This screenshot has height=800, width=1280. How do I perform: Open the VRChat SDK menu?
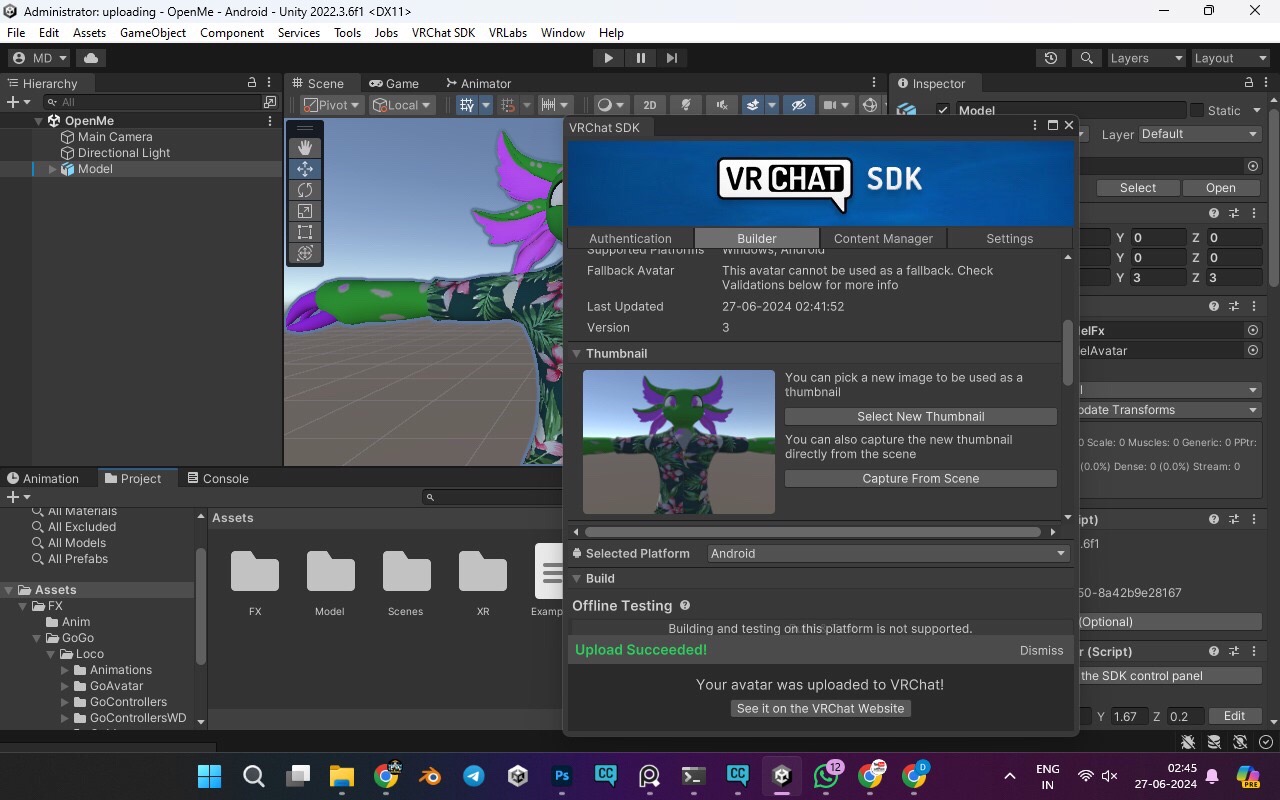tap(443, 33)
